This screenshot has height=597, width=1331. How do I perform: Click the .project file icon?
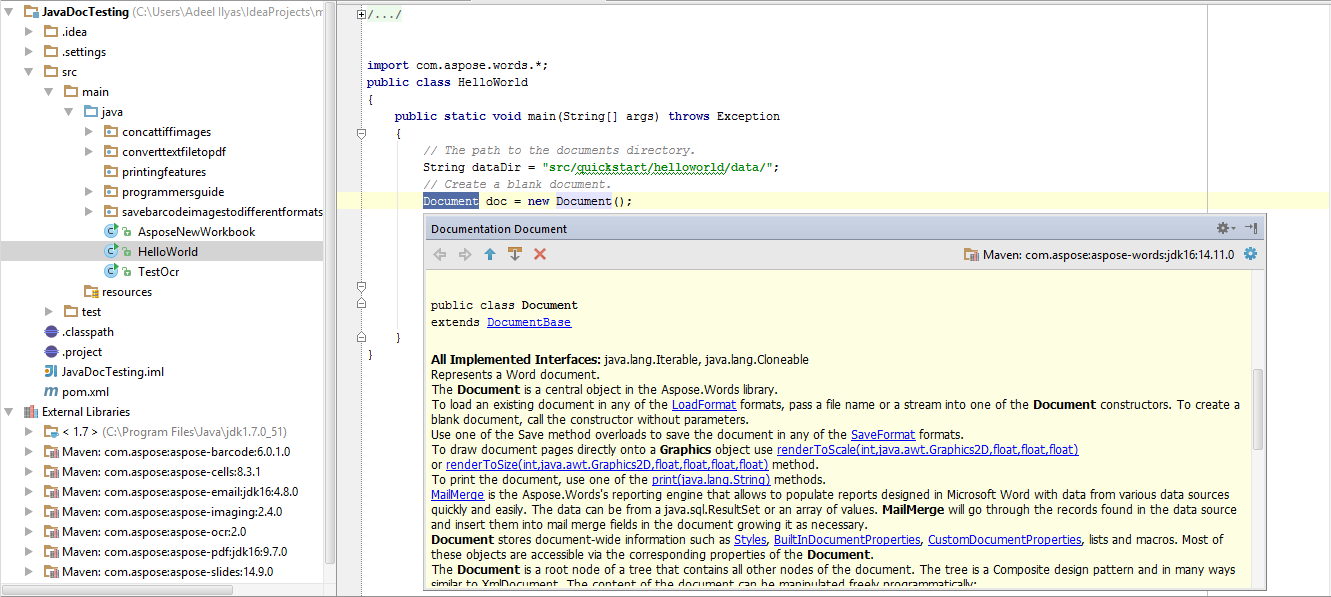[51, 352]
